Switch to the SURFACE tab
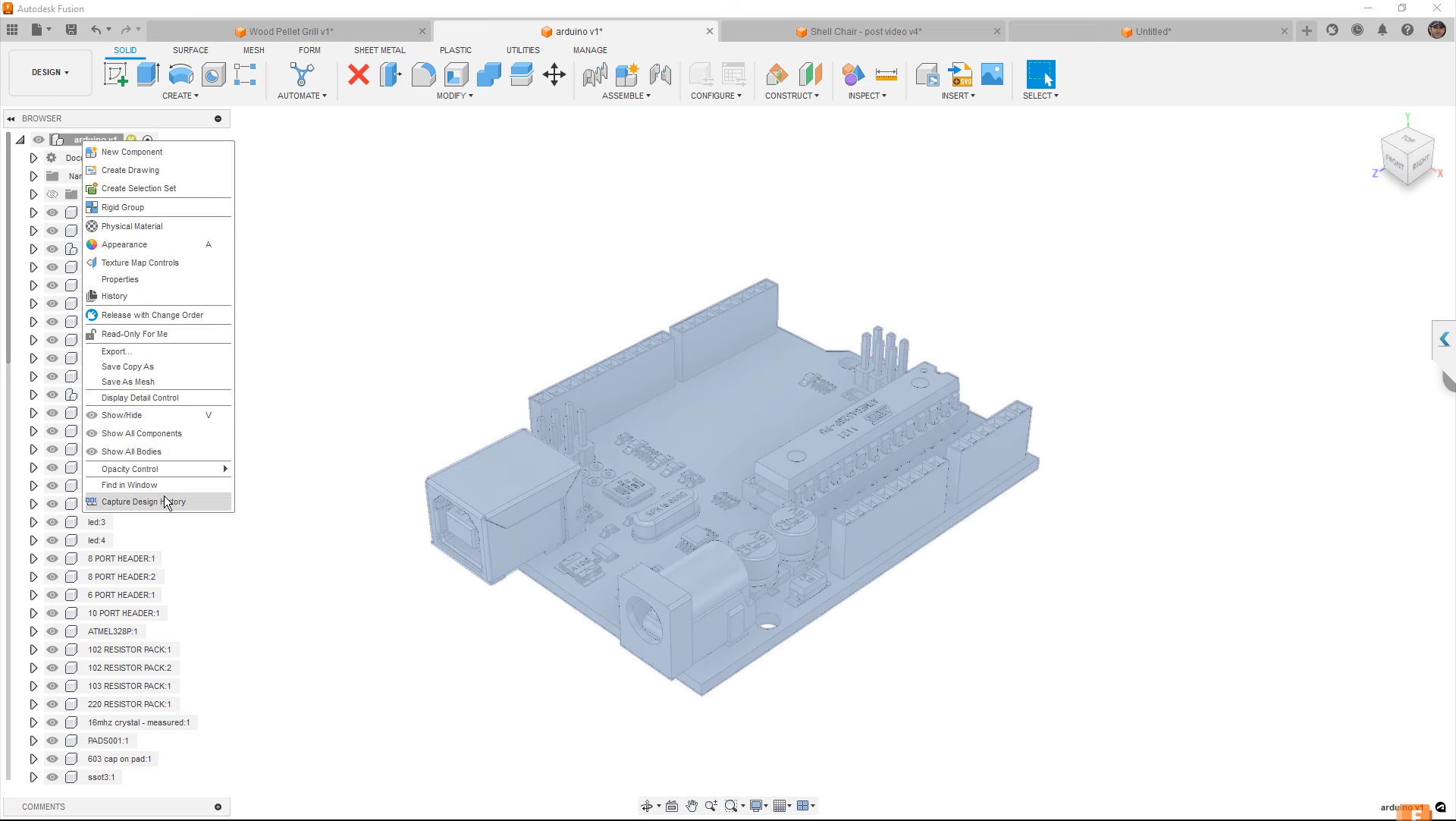The width and height of the screenshot is (1456, 821). tap(190, 50)
